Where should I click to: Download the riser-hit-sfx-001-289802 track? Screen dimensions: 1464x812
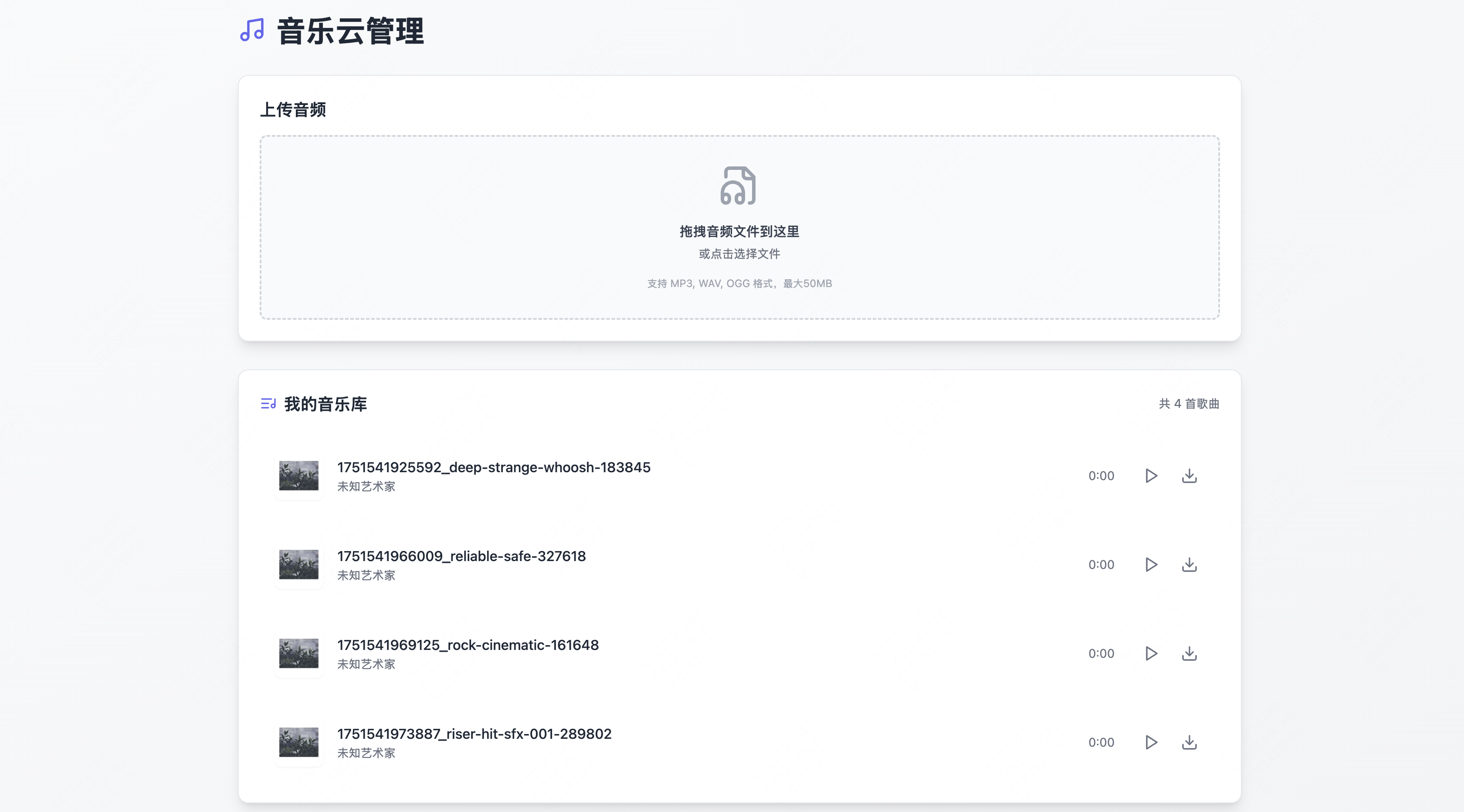coord(1189,742)
